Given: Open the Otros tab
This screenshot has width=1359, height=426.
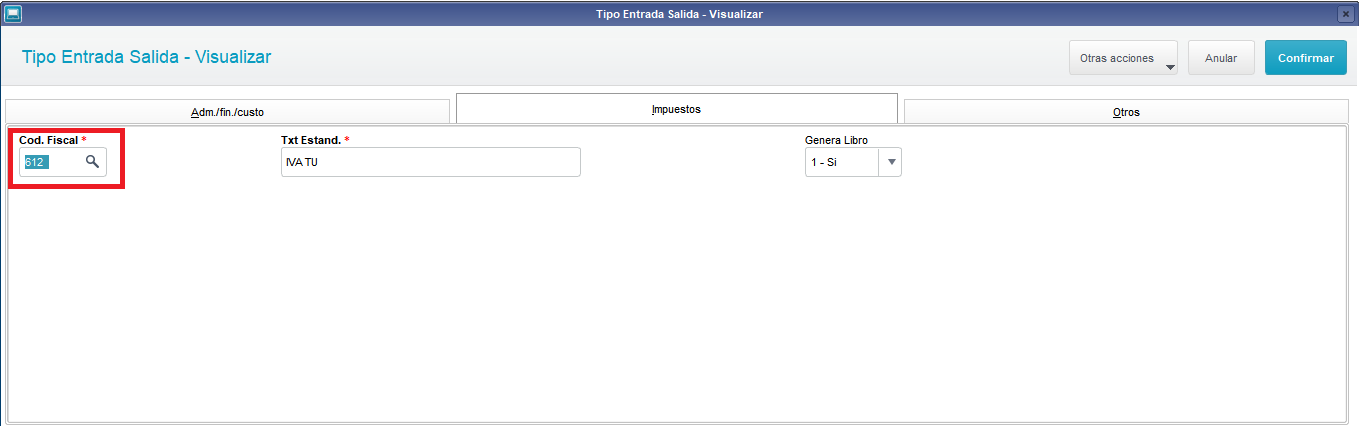Looking at the screenshot, I should (1126, 112).
